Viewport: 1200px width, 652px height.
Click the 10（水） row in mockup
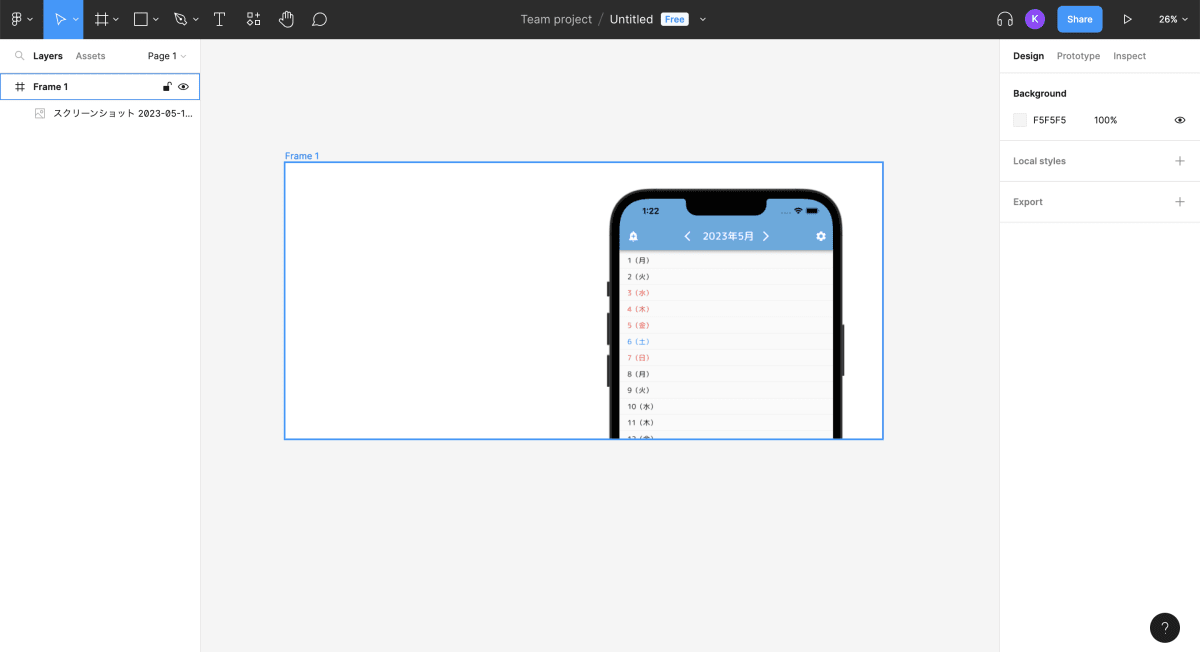(x=726, y=407)
